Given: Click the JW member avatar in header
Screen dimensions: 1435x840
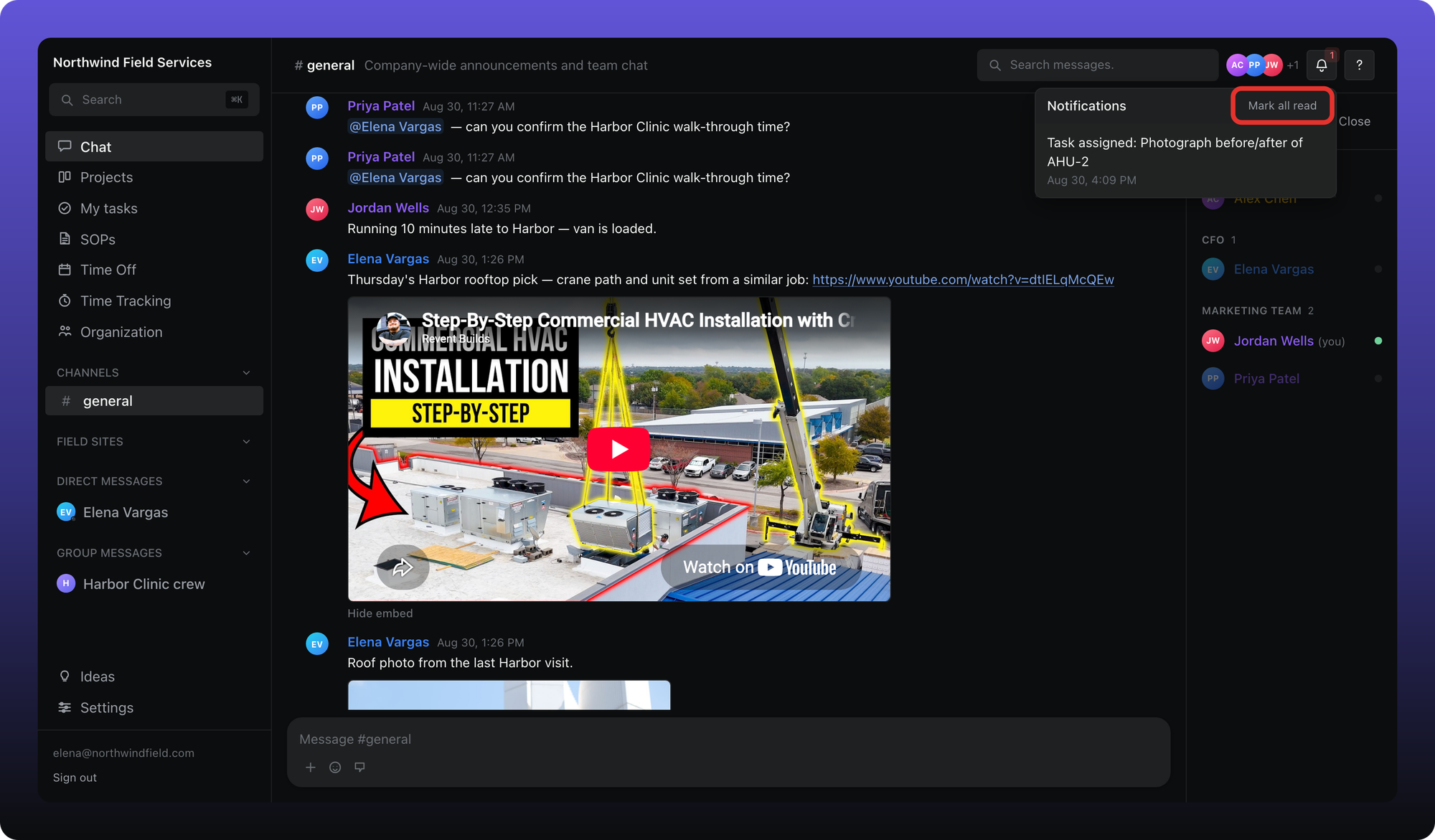Looking at the screenshot, I should [1271, 65].
